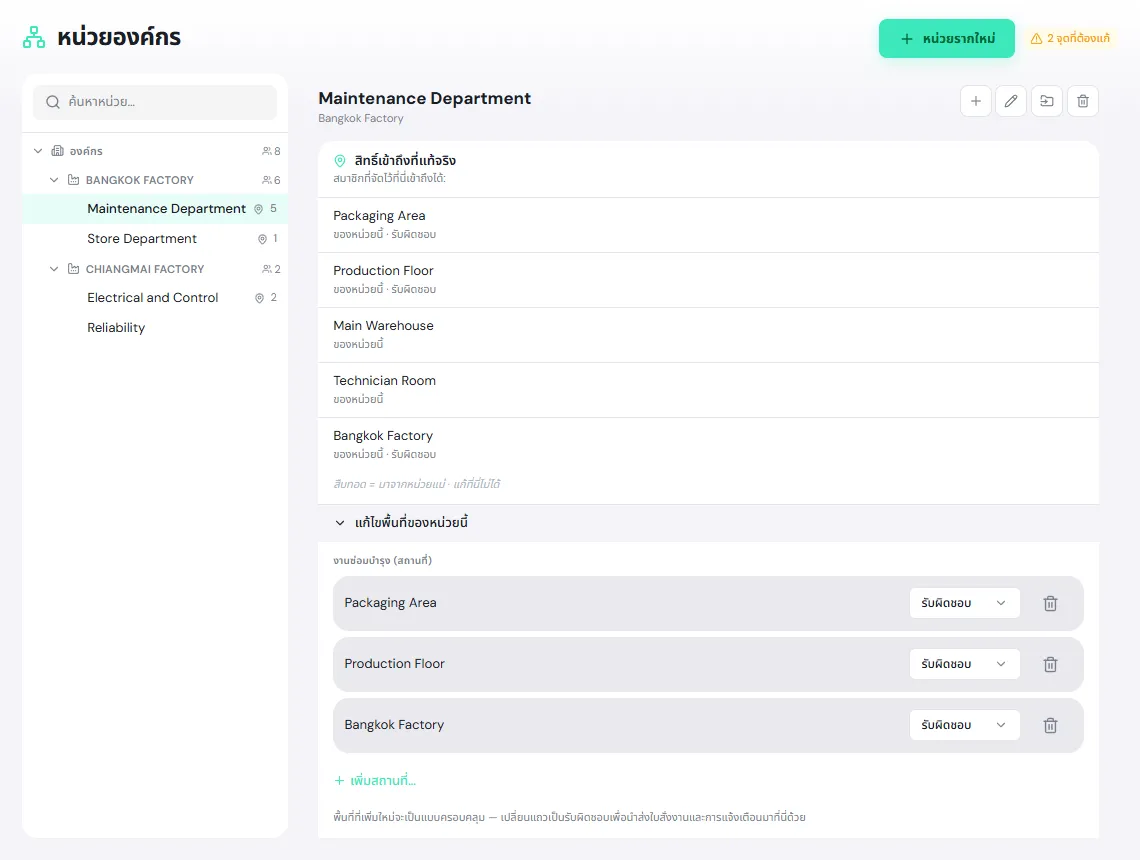Click the Packaging Area row in access list
1140x860 pixels.
point(708,225)
